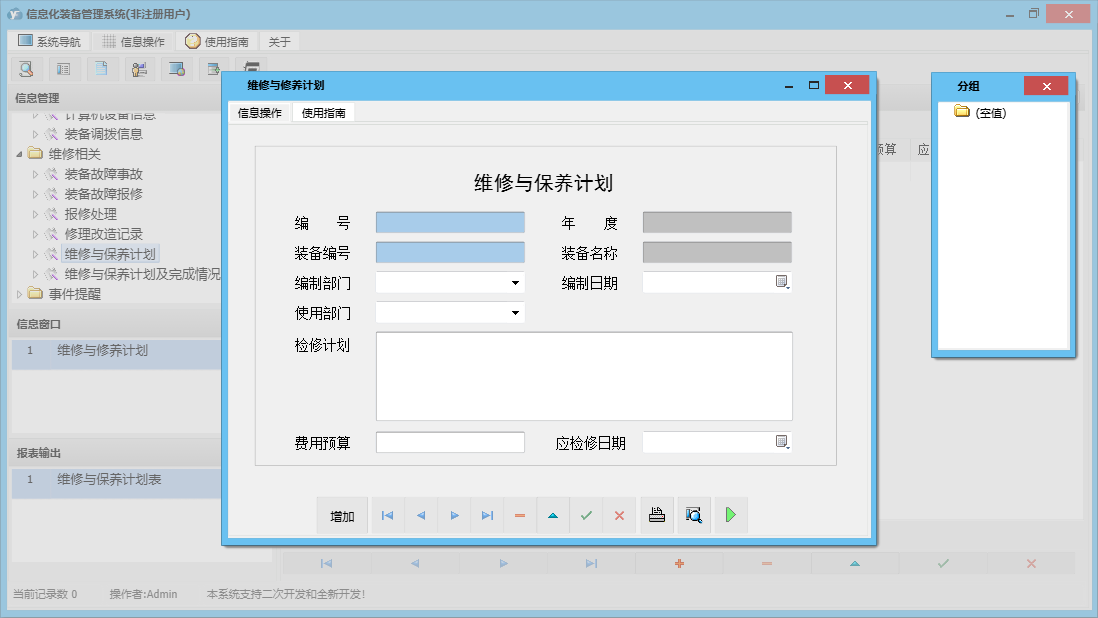Open the report list tool on the toolbar
1098x618 pixels.
pos(64,68)
